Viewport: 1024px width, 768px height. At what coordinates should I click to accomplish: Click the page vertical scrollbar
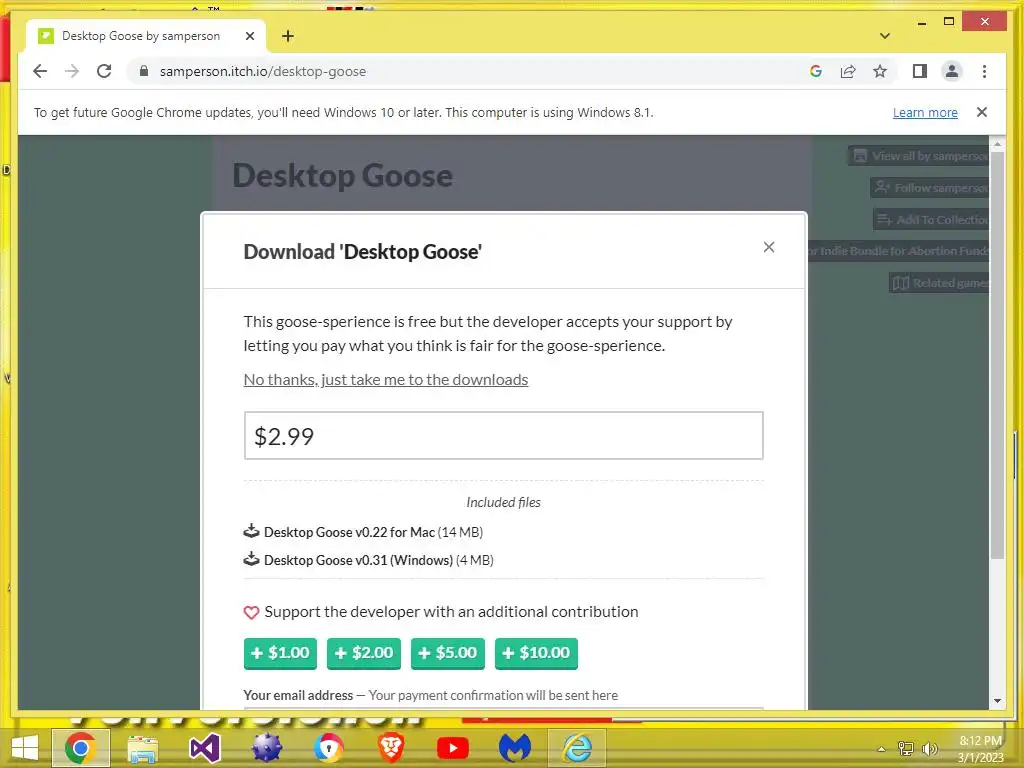[997, 356]
